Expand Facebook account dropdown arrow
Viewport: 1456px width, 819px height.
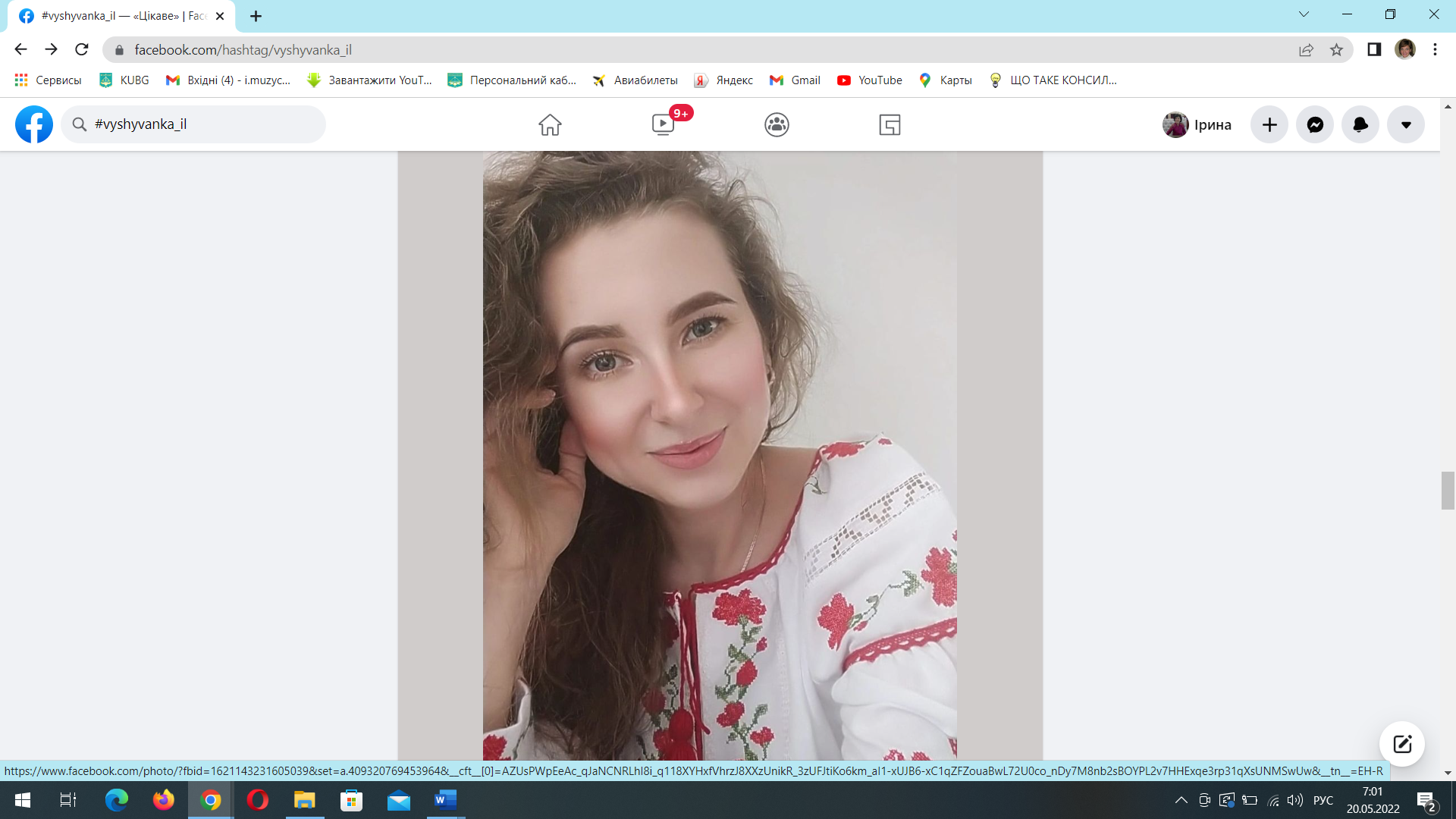[x=1406, y=124]
